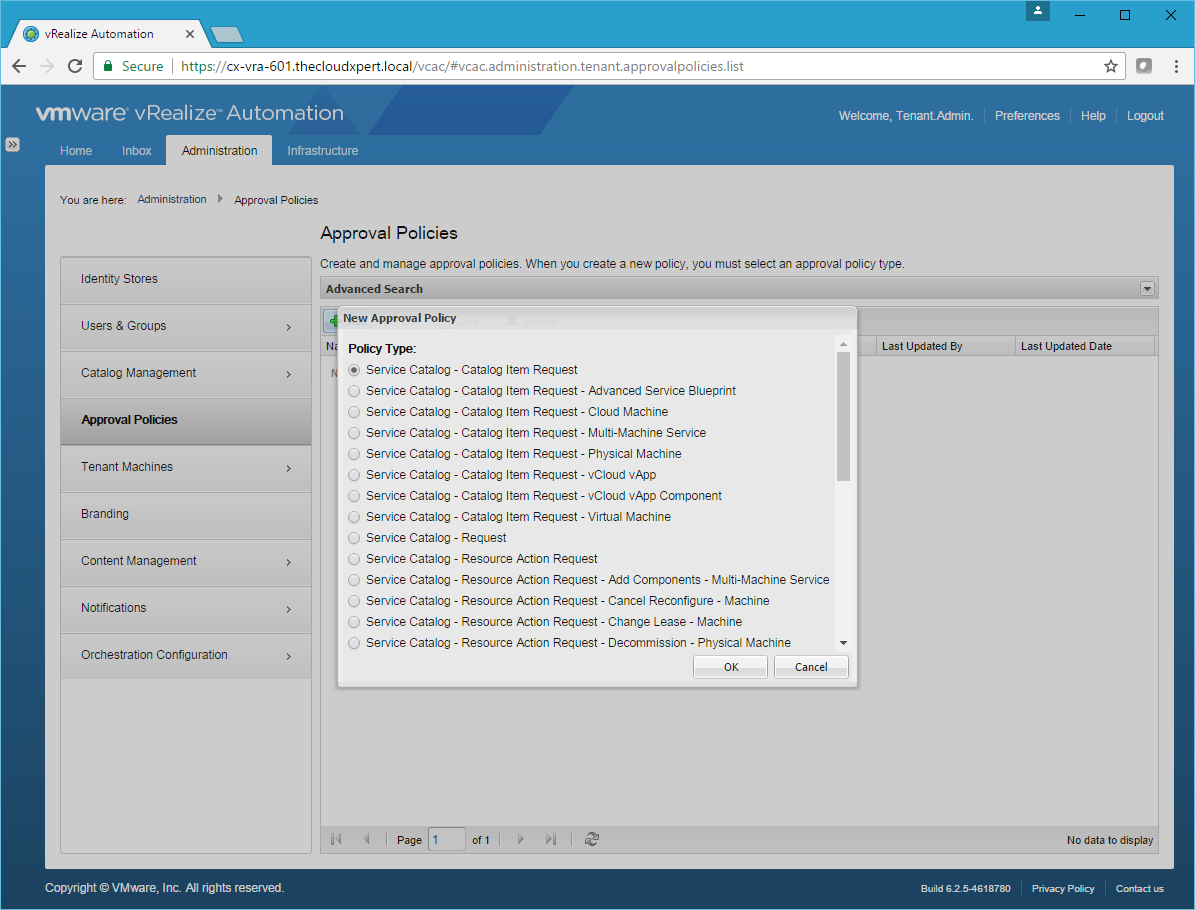Click the browser reload icon

74,66
